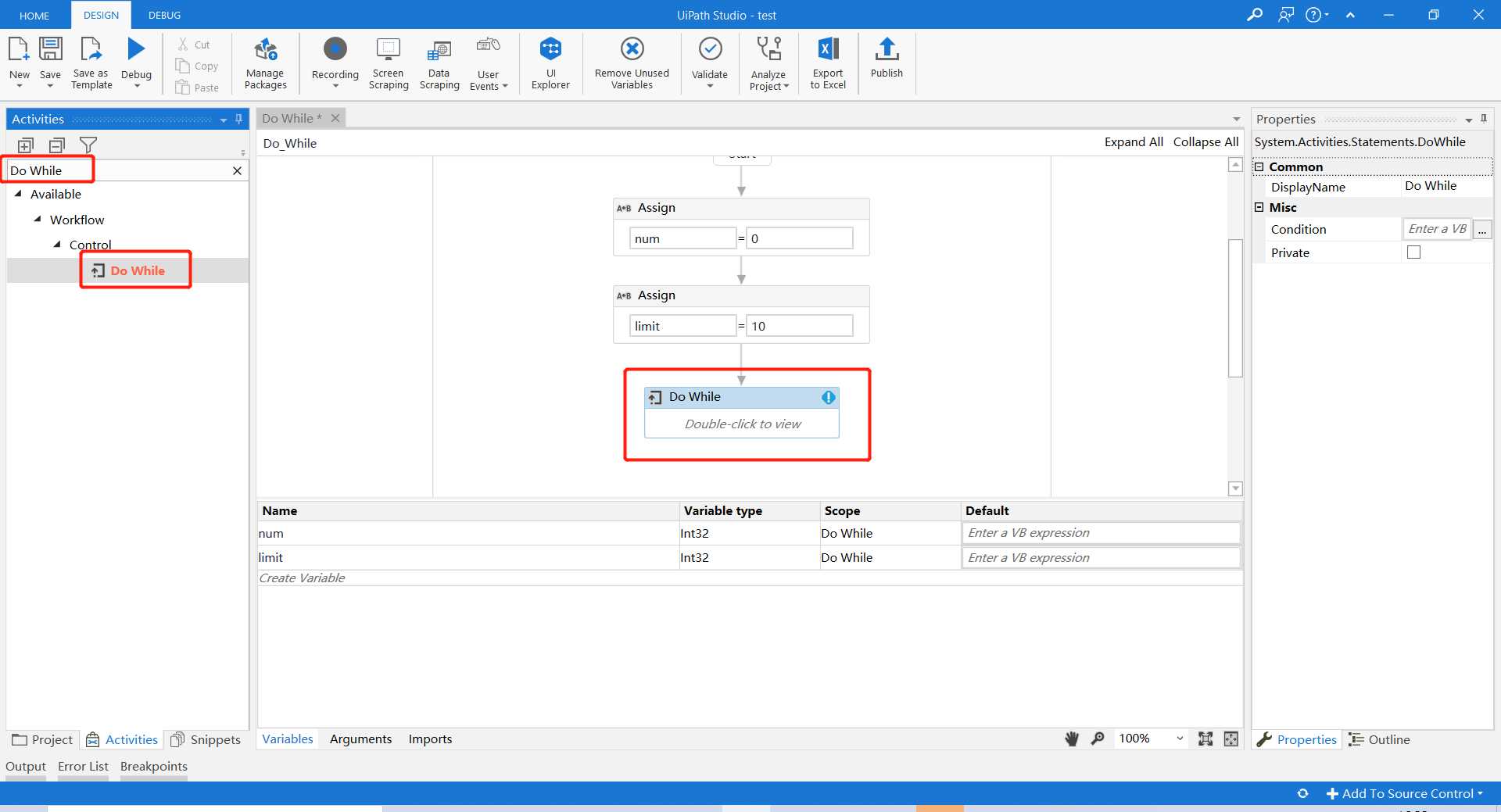1501x812 pixels.
Task: Open activities filter options
Action: tap(88, 145)
